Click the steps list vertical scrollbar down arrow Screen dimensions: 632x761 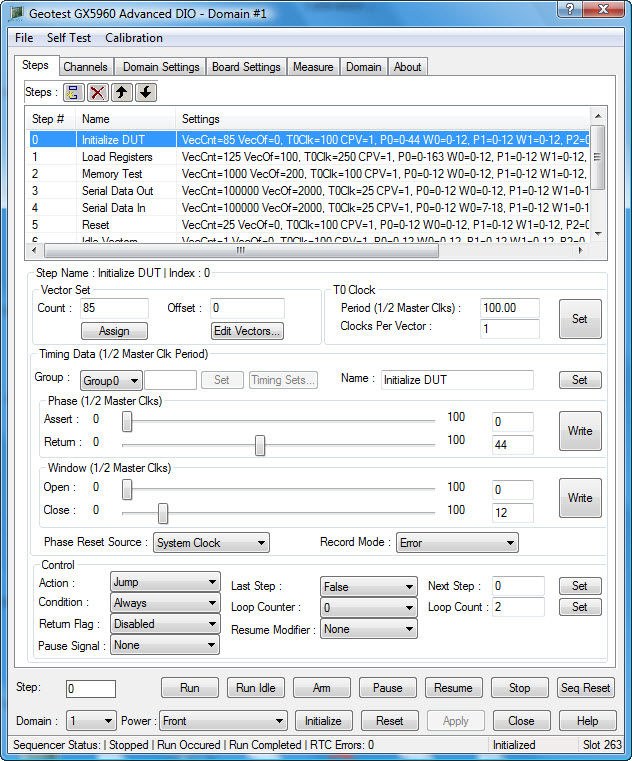pos(598,234)
